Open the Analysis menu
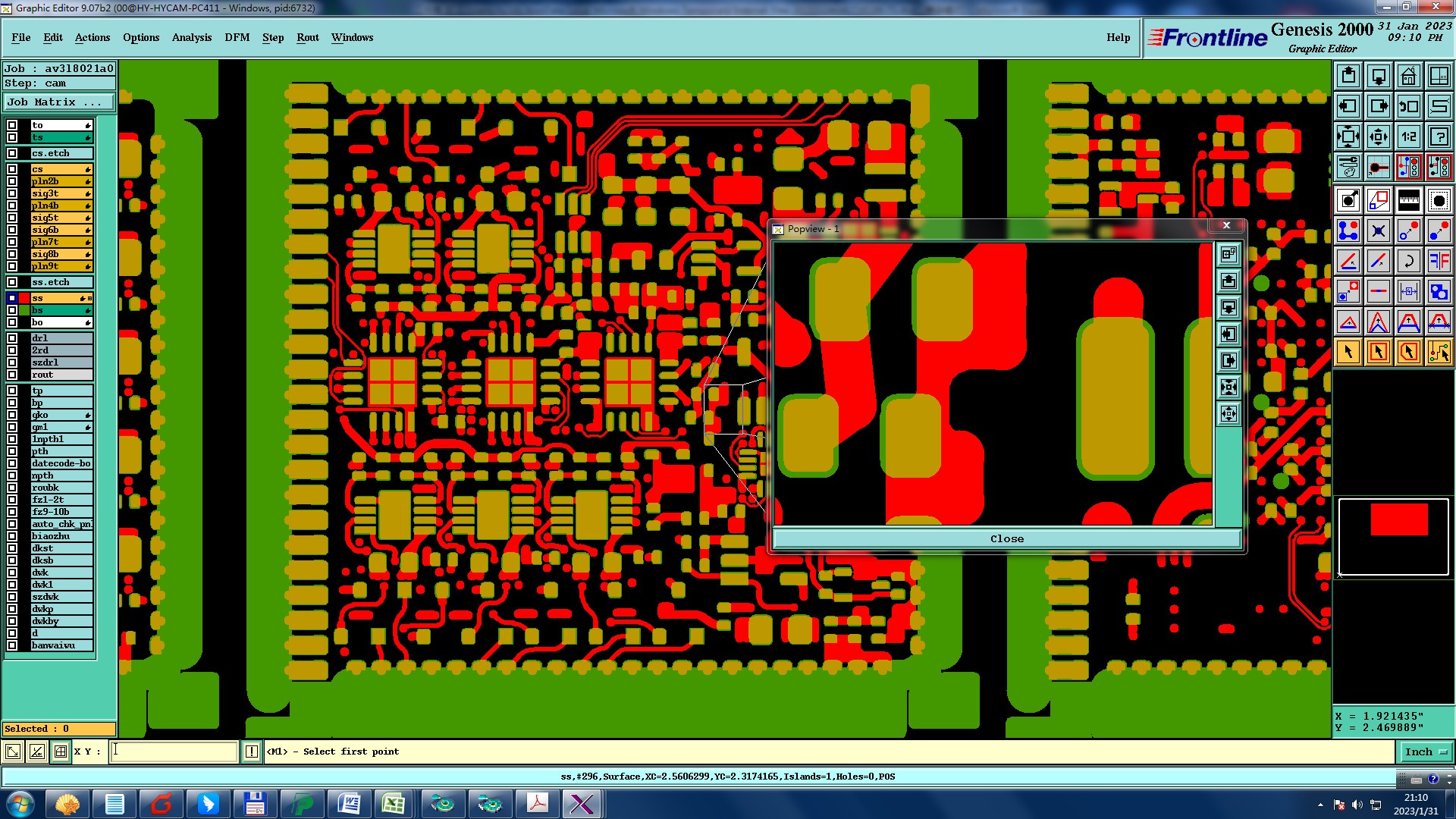Image resolution: width=1456 pixels, height=819 pixels. [191, 37]
